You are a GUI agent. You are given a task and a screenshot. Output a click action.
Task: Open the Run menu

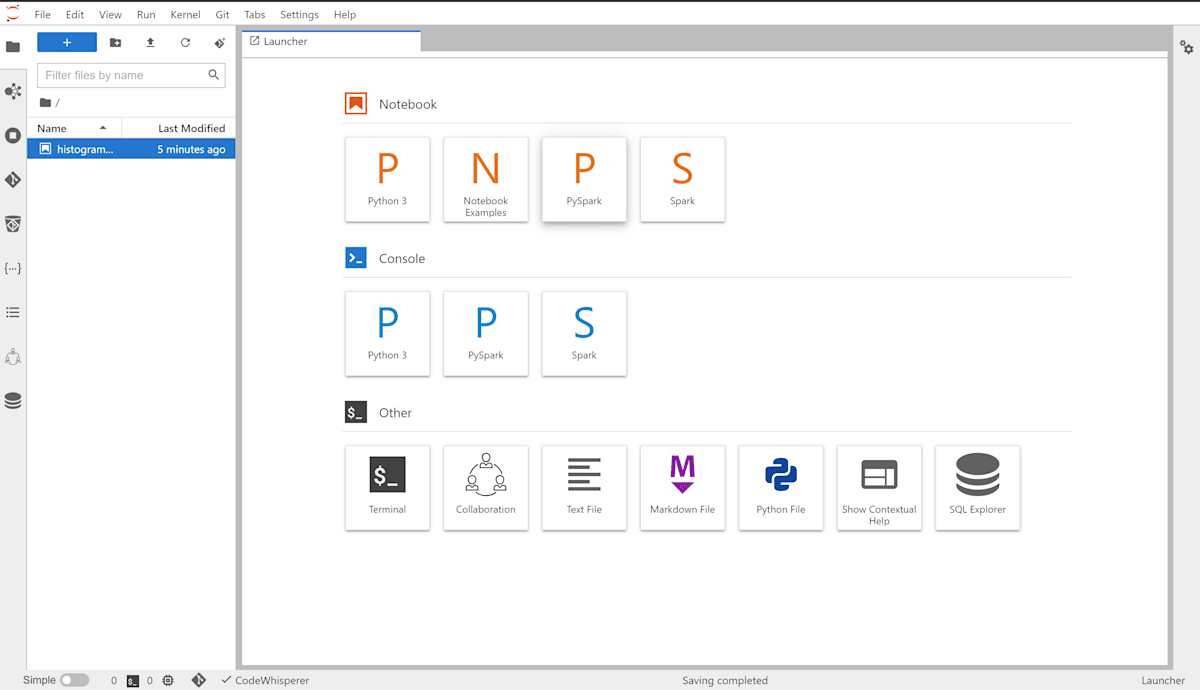point(146,15)
